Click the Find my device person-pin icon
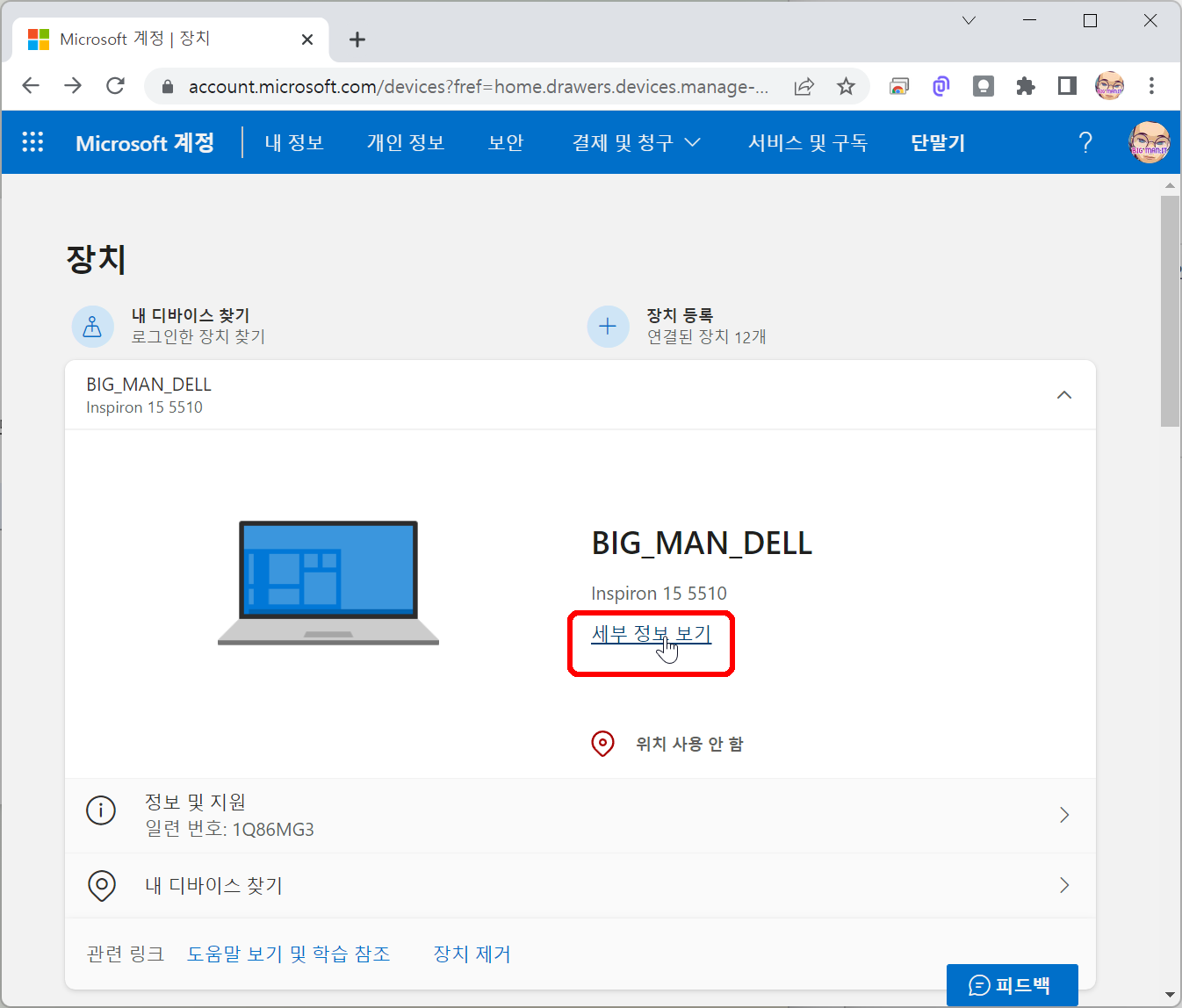The image size is (1182, 1008). point(92,327)
